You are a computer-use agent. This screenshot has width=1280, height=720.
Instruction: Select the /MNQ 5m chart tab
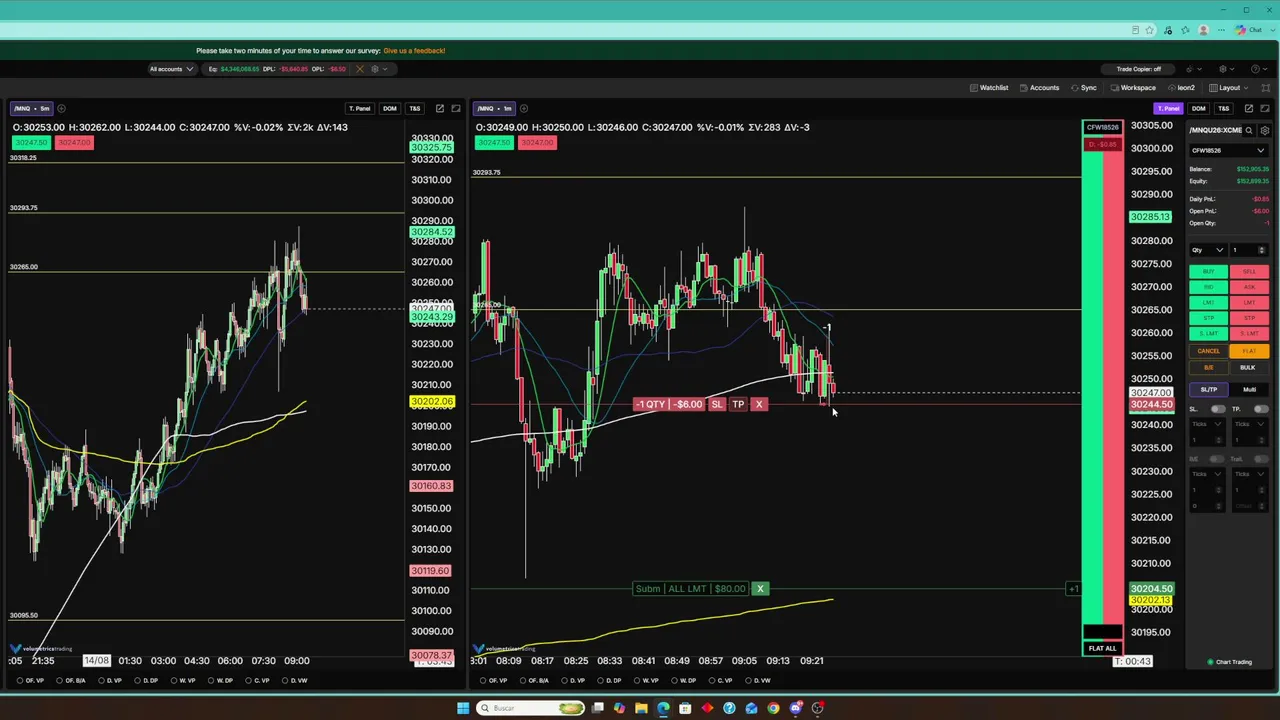[30, 108]
